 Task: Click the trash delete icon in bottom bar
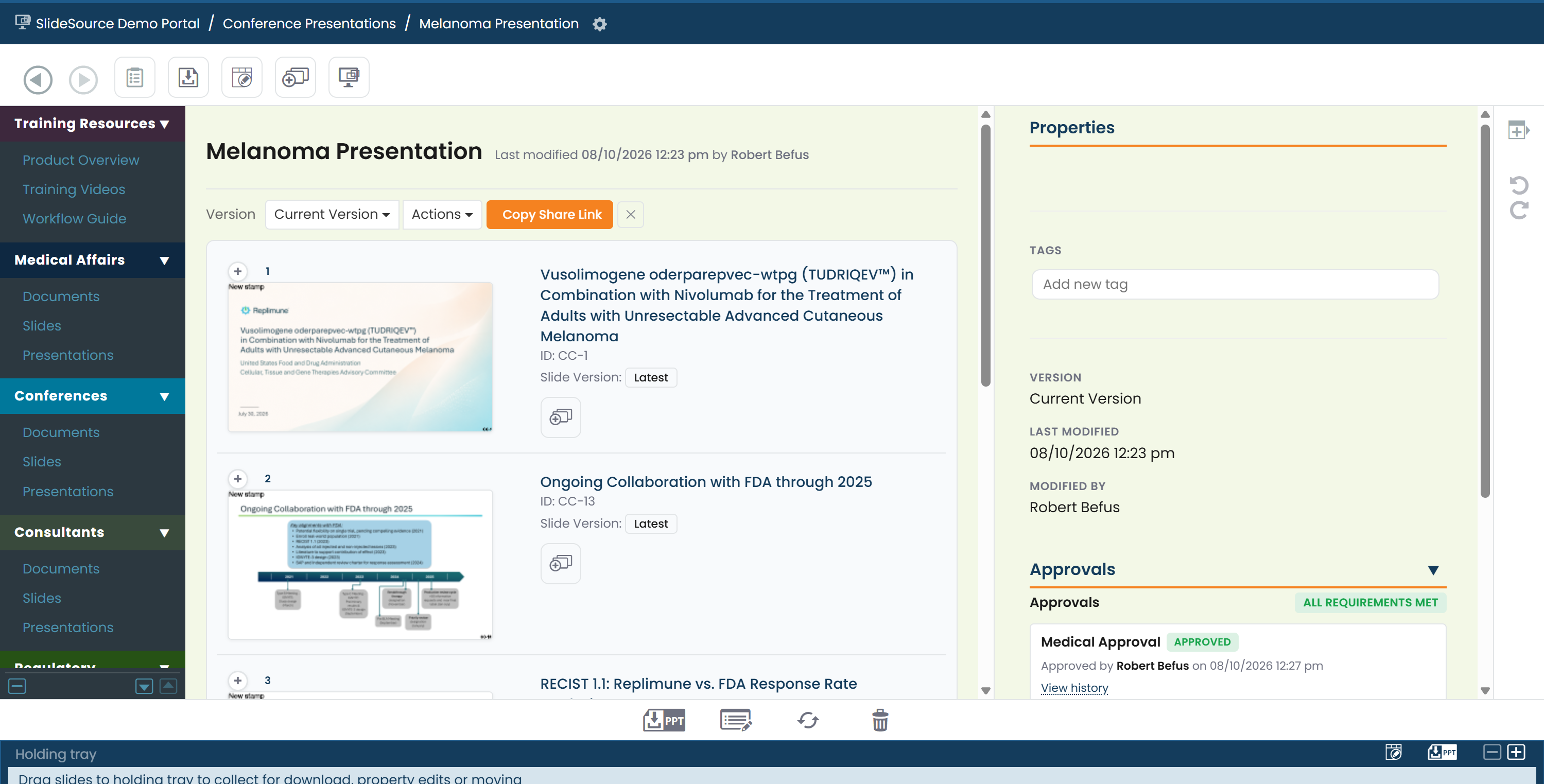coord(880,720)
